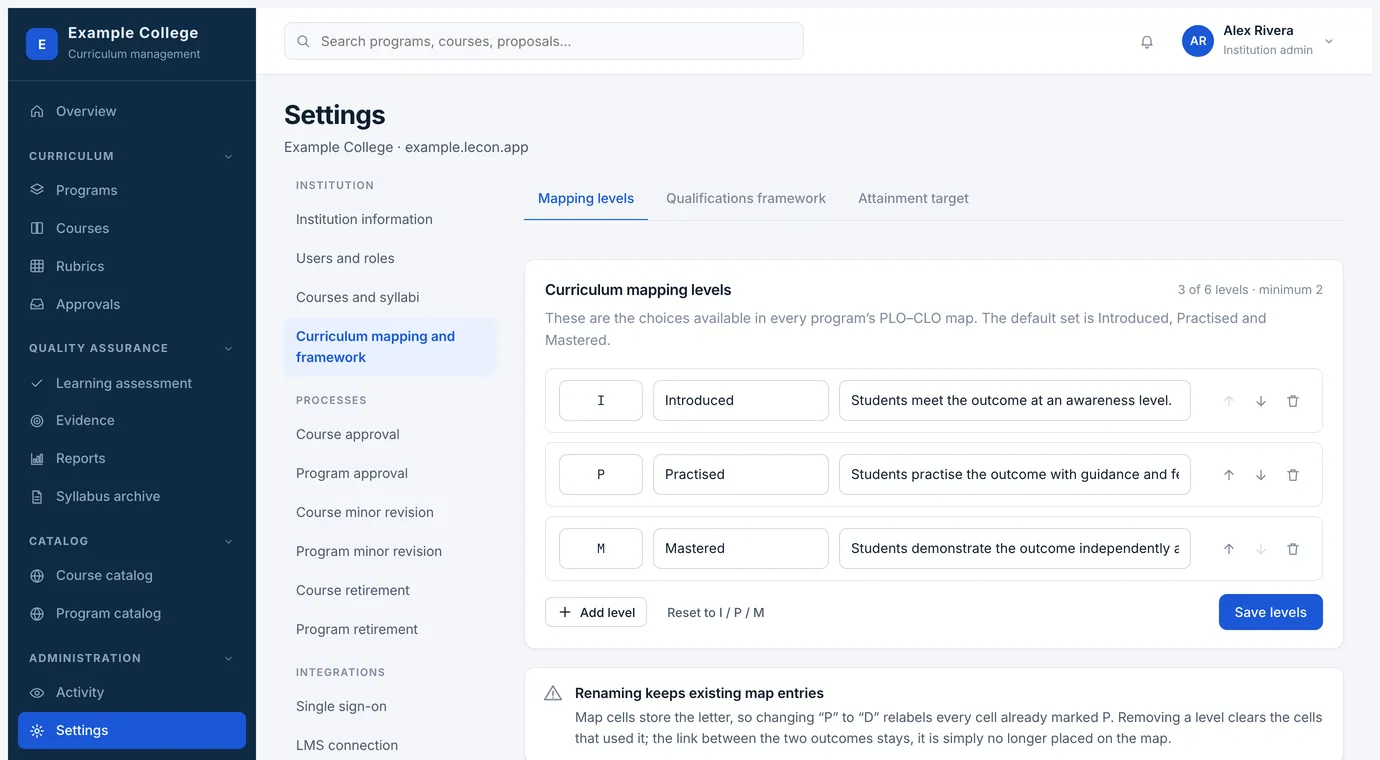Click the Programs layers icon
The width and height of the screenshot is (1380, 760).
tap(37, 190)
